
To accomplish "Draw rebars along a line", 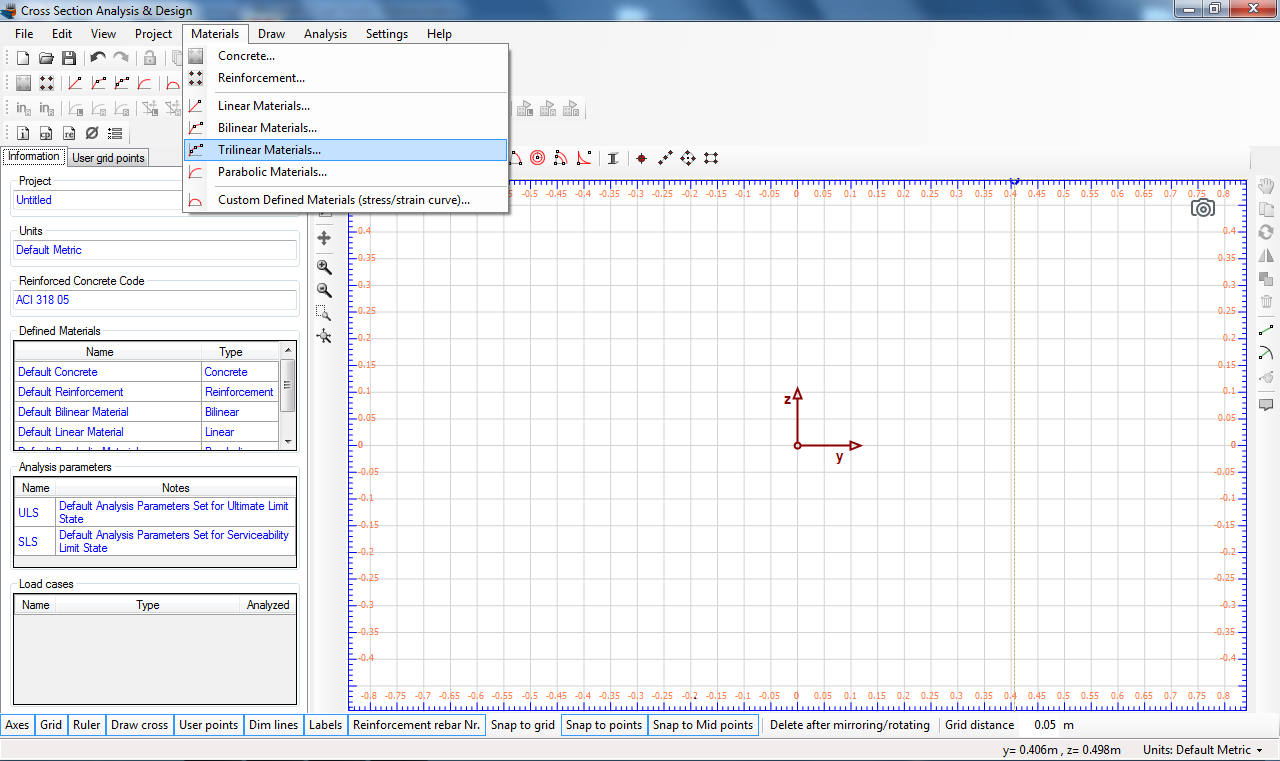I will coord(665,158).
